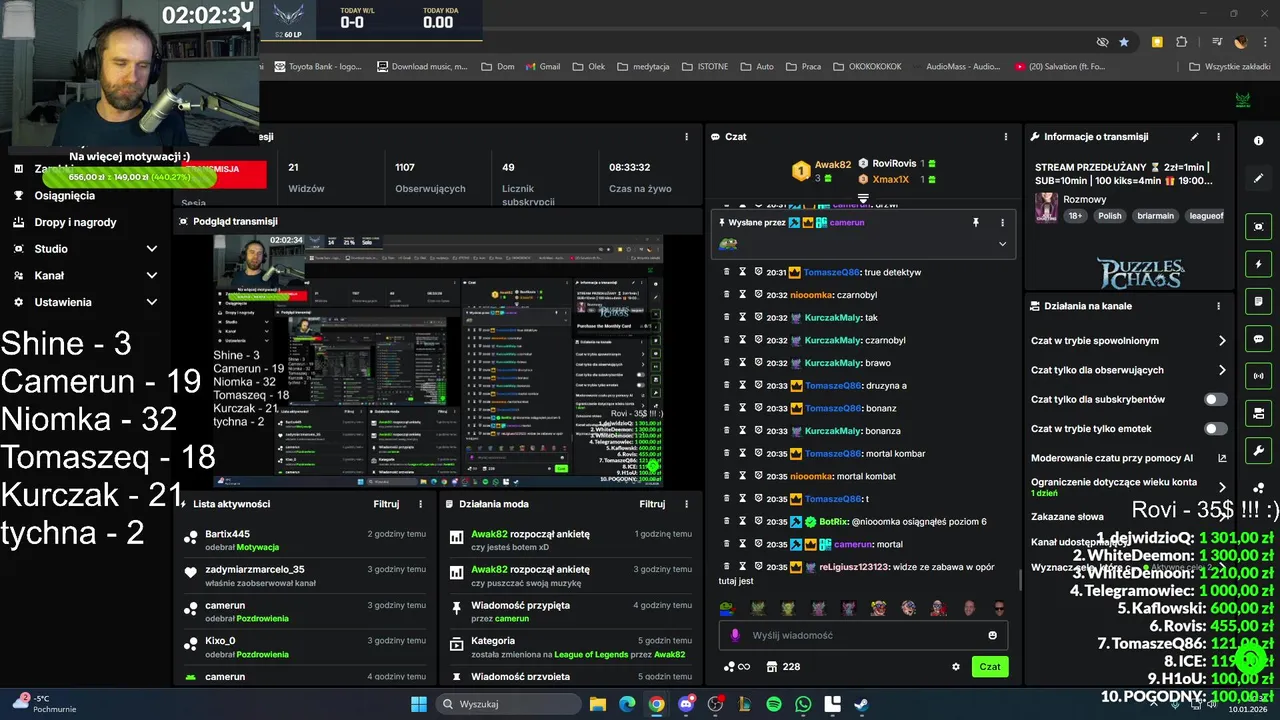Click the briarmain stream tag
Image resolution: width=1280 pixels, height=720 pixels.
pos(1155,216)
